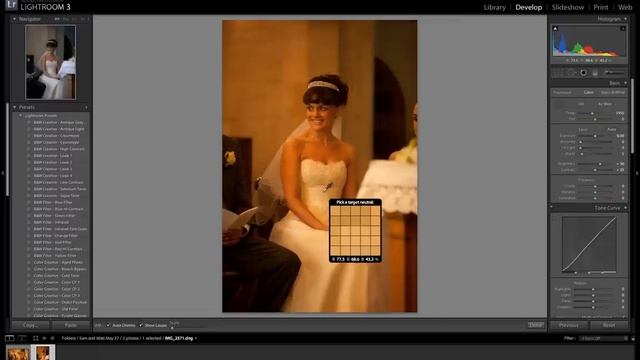Click the second window display icon
Screen dimensions: 640x360
point(22,338)
